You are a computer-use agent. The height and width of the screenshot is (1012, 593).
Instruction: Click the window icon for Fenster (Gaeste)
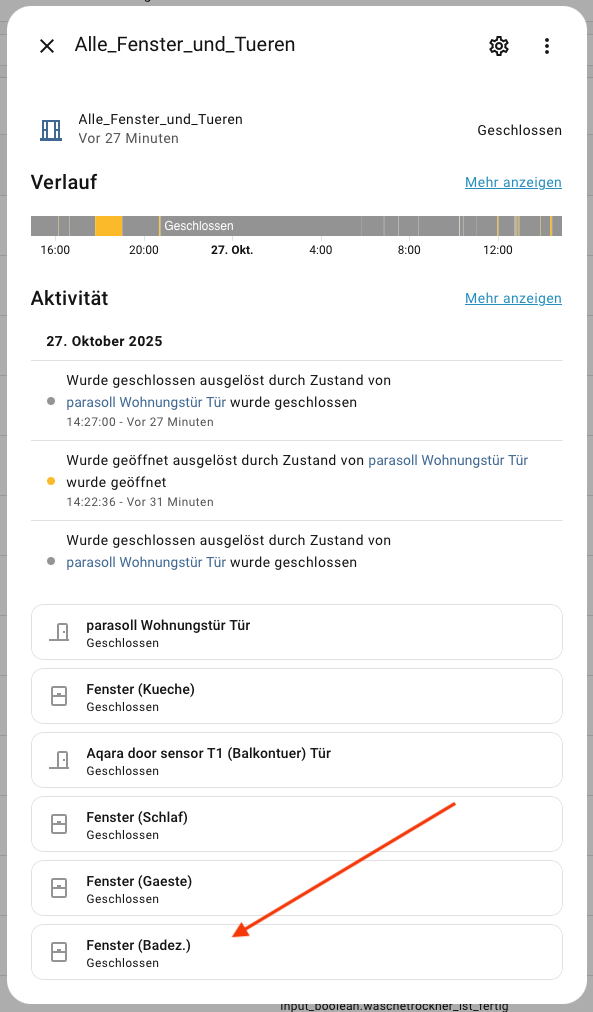click(59, 887)
